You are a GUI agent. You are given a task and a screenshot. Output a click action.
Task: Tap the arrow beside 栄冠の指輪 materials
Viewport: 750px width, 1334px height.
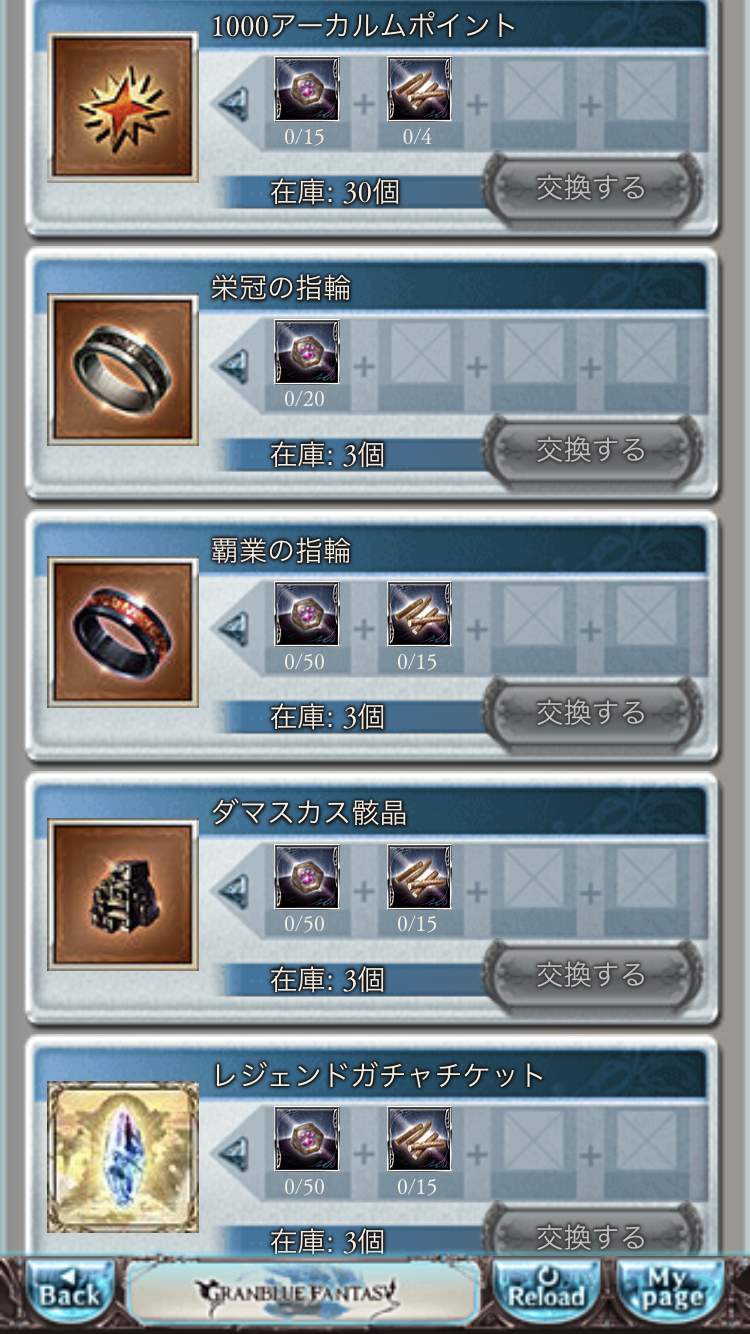233,364
